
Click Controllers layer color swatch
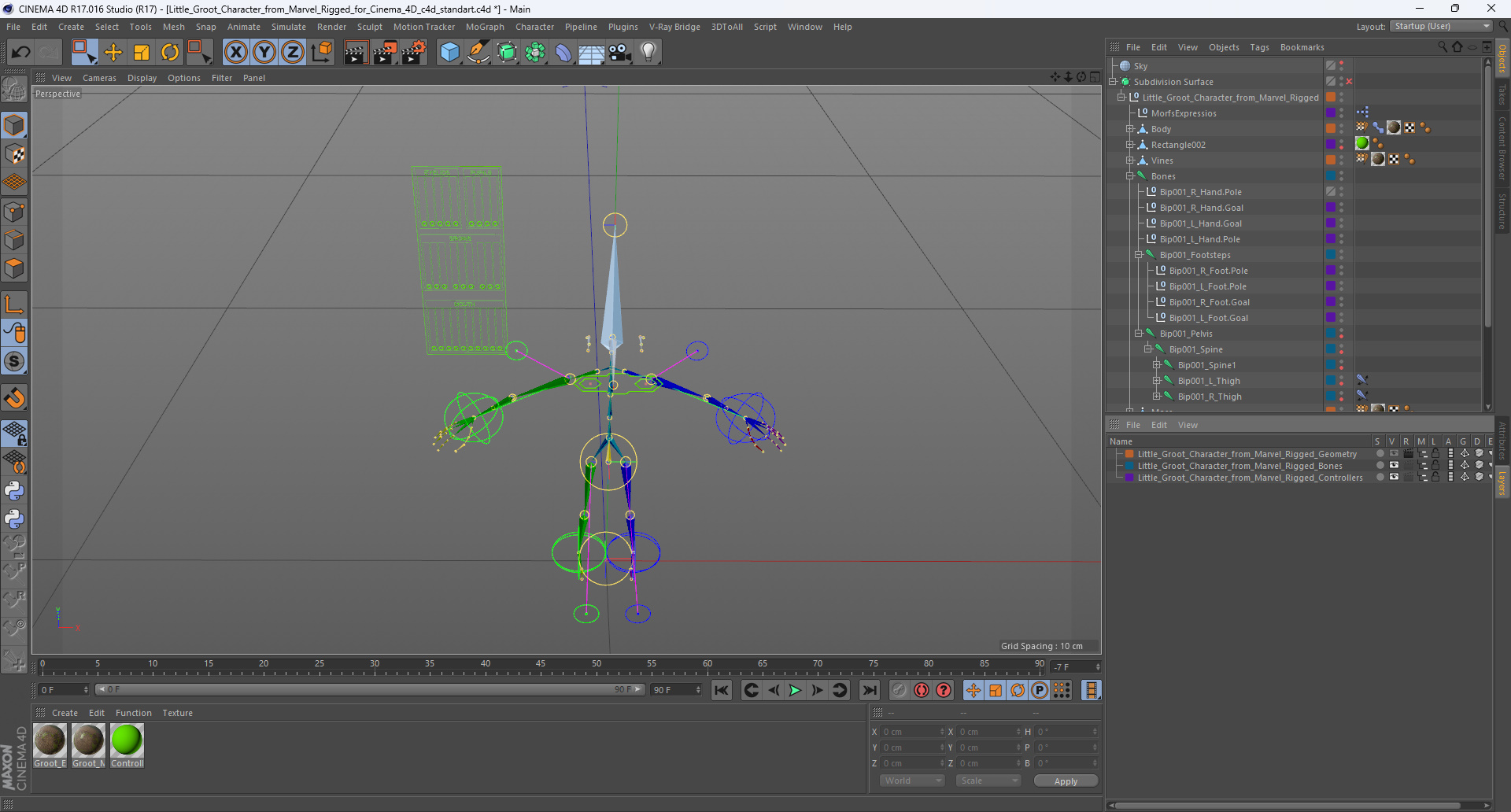click(1129, 478)
